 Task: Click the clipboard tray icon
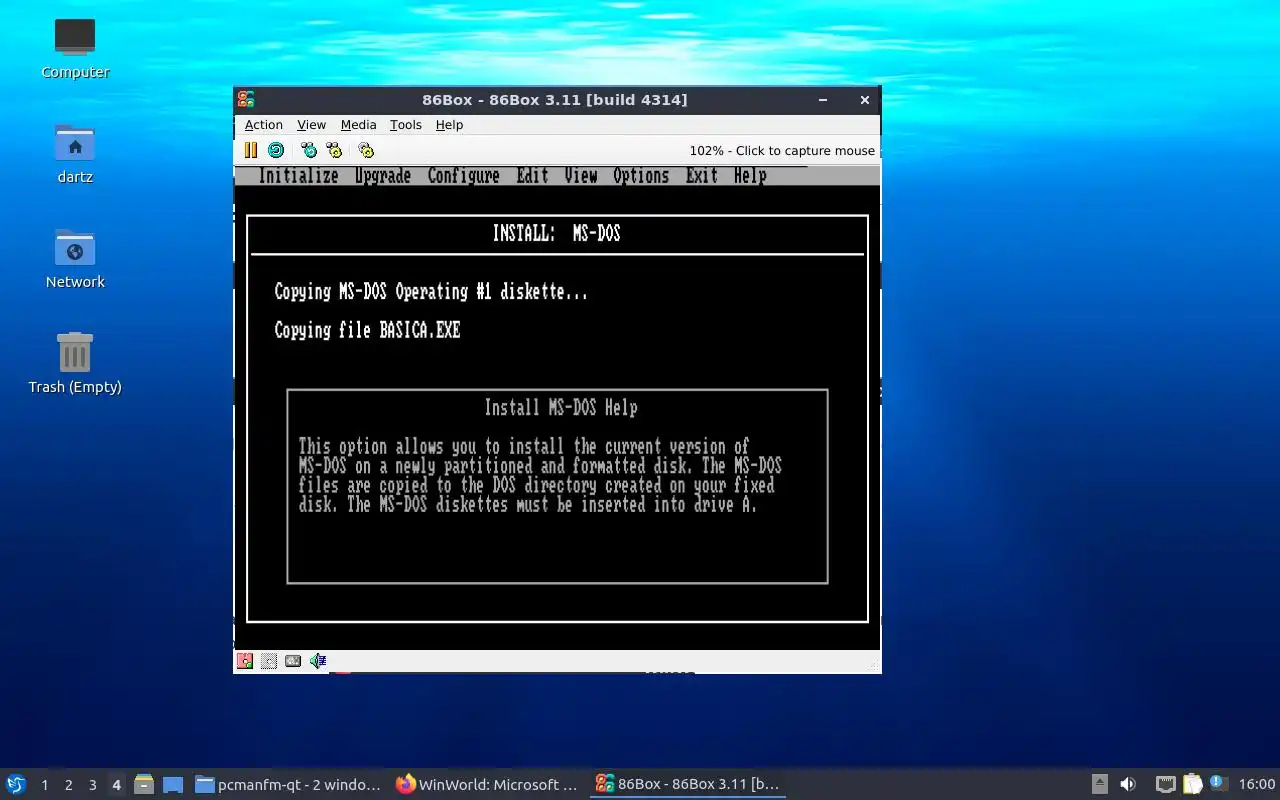(x=1192, y=784)
